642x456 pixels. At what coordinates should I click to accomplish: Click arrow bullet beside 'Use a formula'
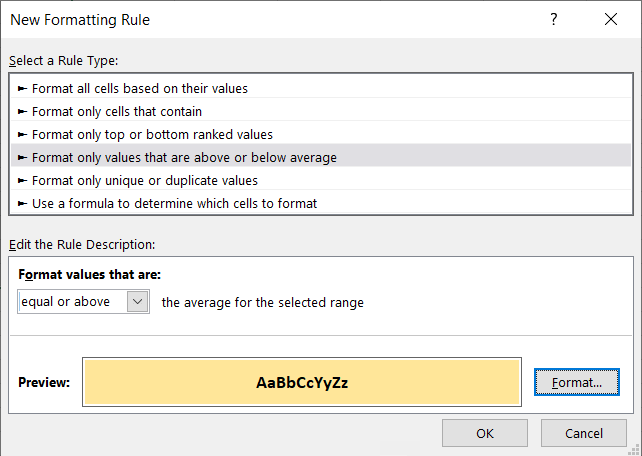click(x=23, y=203)
